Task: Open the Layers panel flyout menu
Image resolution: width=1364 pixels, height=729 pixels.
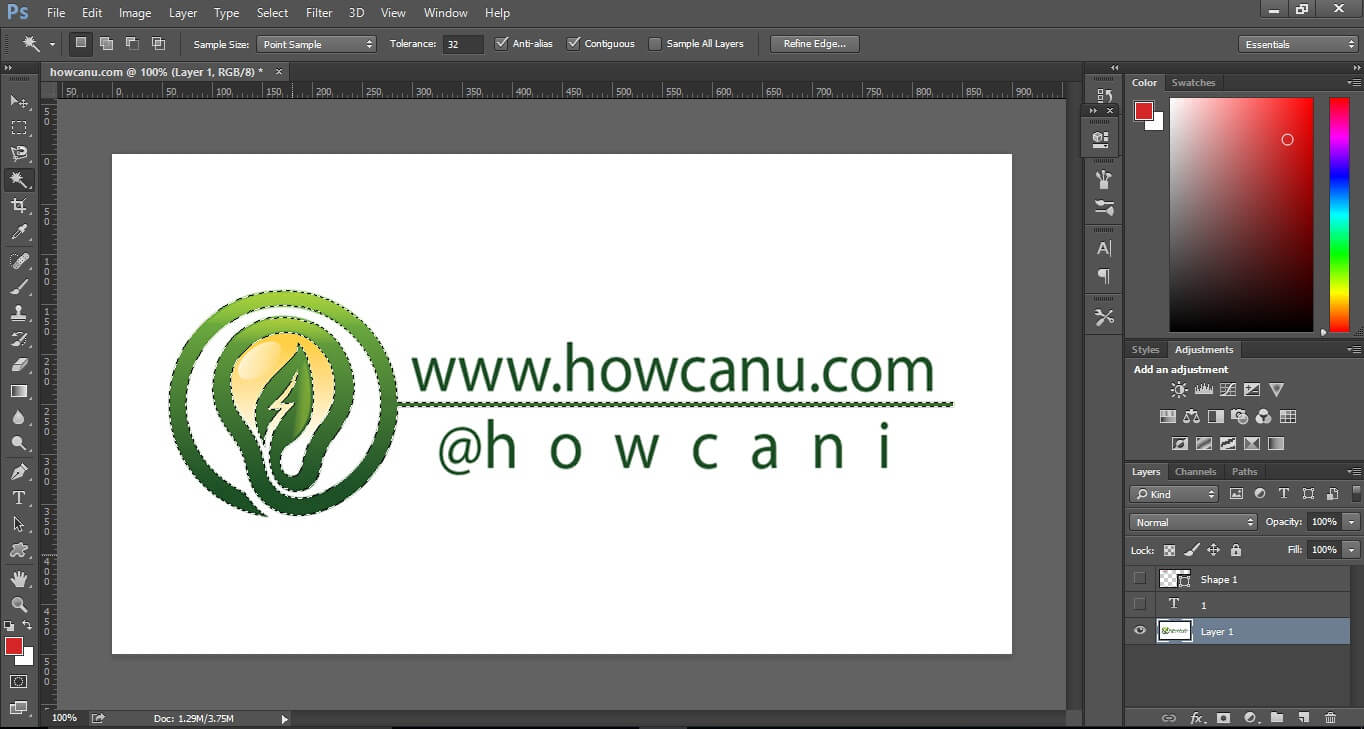Action: pos(1353,471)
